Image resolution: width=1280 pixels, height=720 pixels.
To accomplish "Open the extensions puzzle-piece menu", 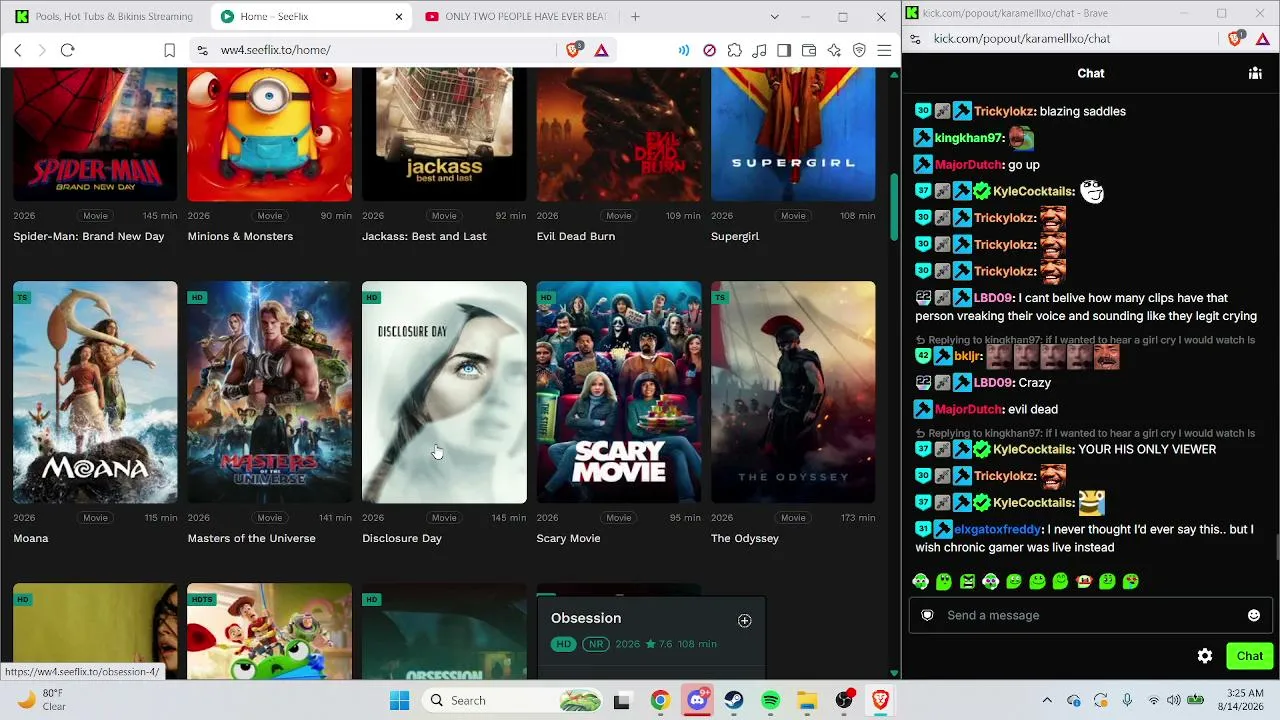I will click(734, 50).
